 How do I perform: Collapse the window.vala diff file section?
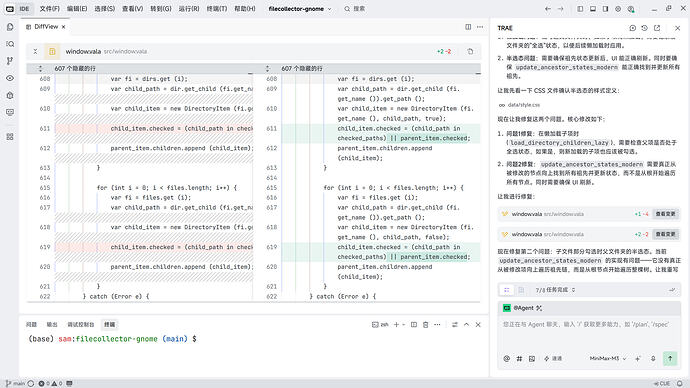(x=35, y=51)
